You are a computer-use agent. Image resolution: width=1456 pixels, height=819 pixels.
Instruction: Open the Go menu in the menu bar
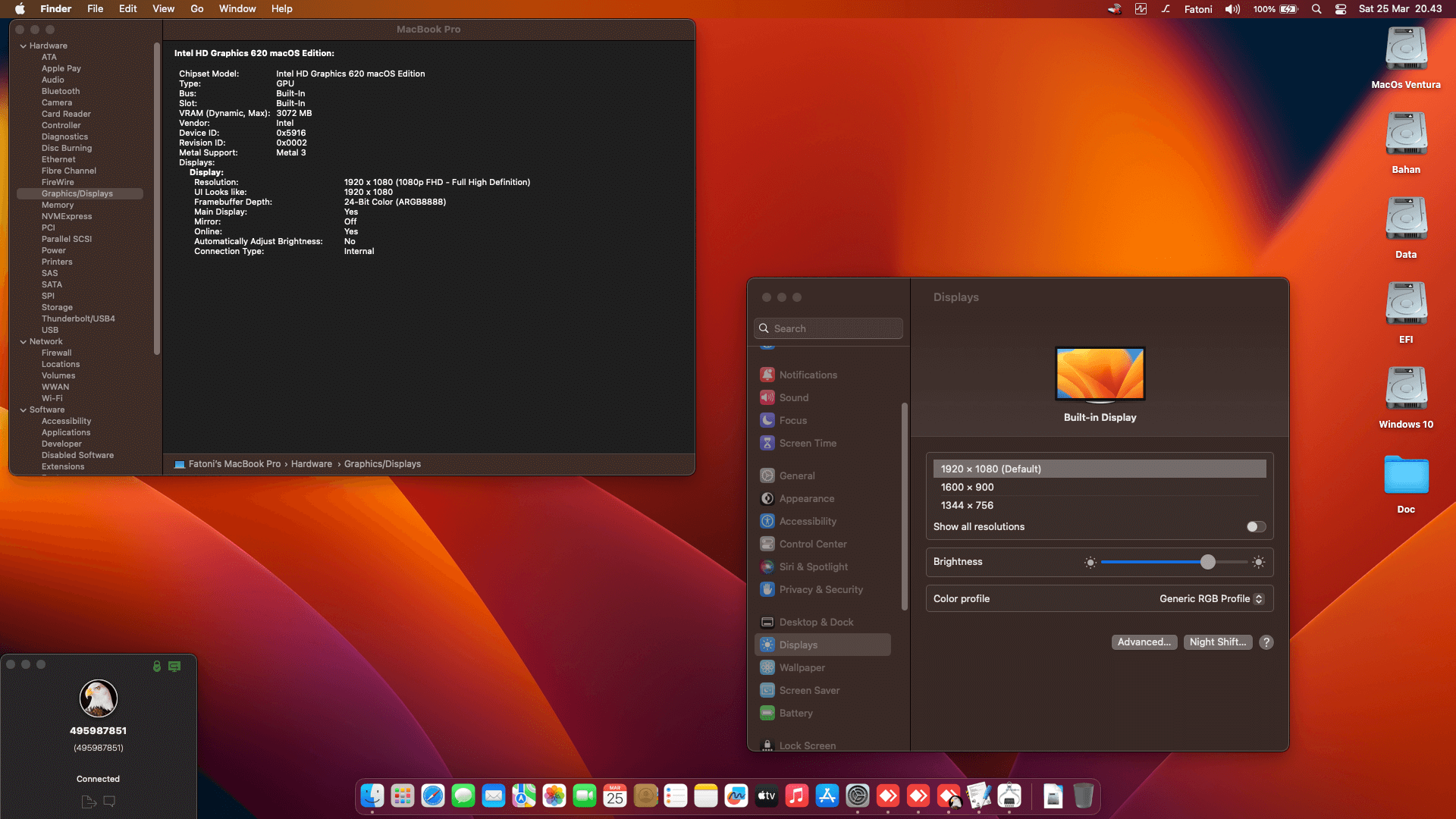point(196,8)
